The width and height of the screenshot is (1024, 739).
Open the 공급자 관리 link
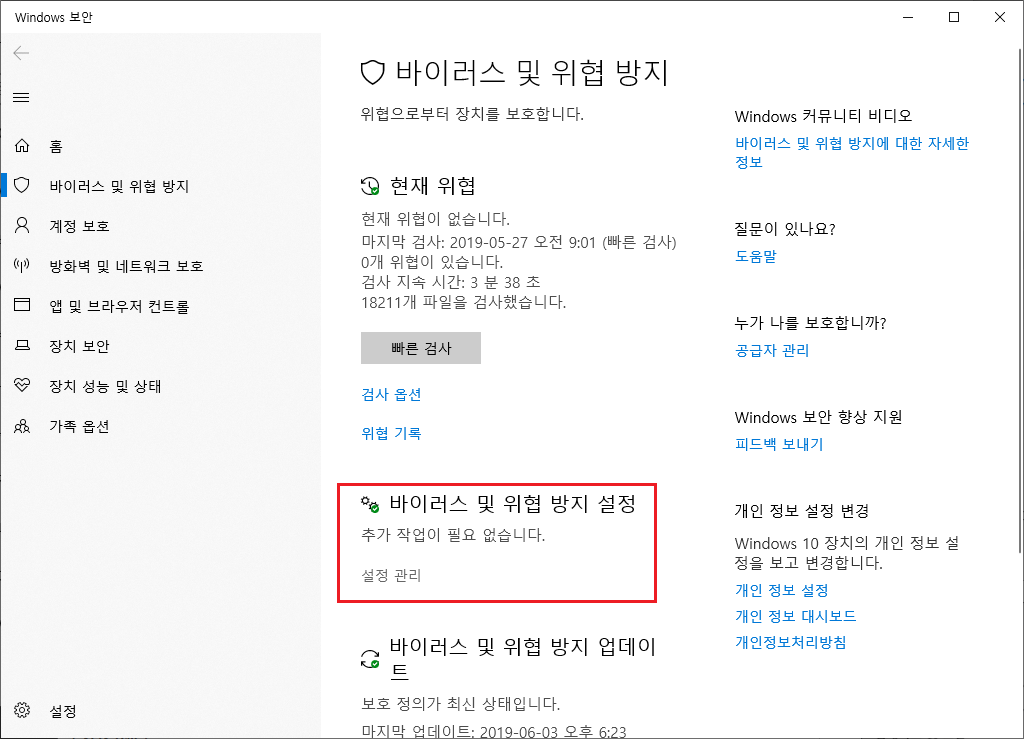772,351
